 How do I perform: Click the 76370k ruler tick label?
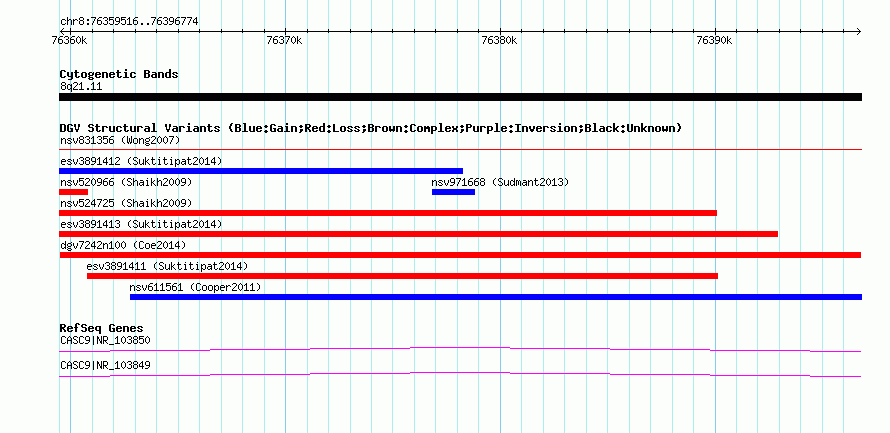tap(284, 40)
